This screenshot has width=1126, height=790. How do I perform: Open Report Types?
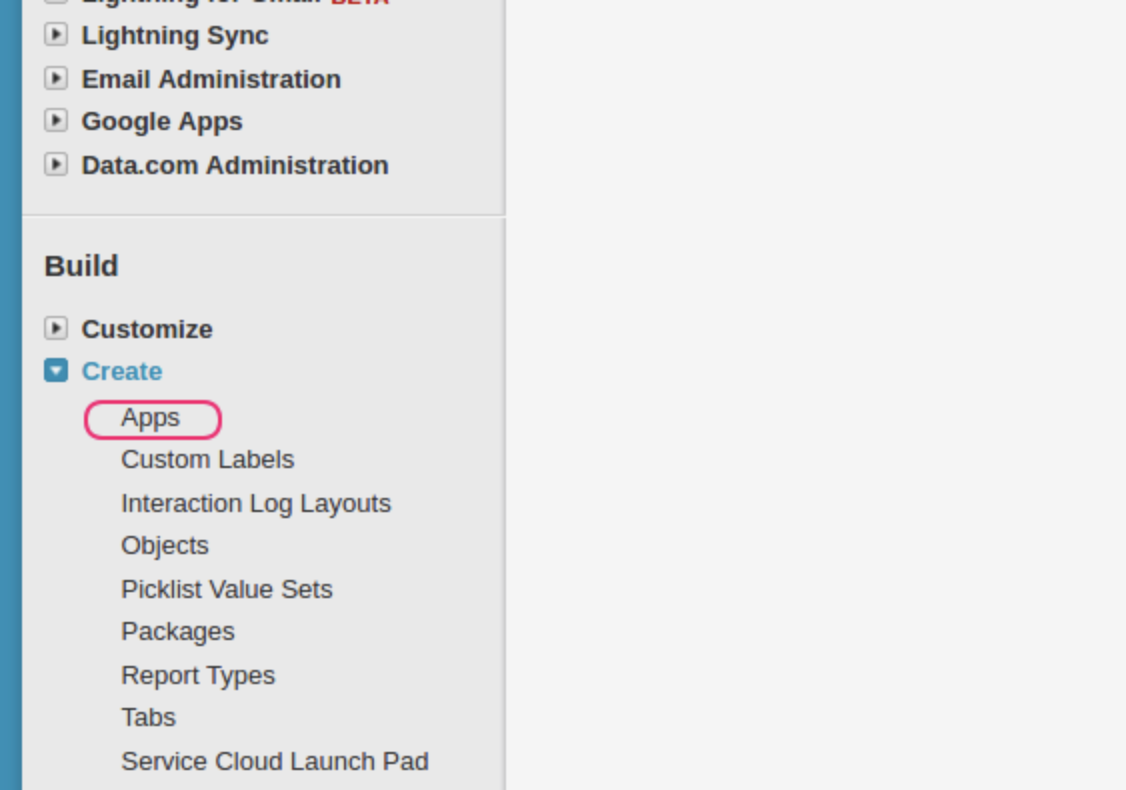198,675
